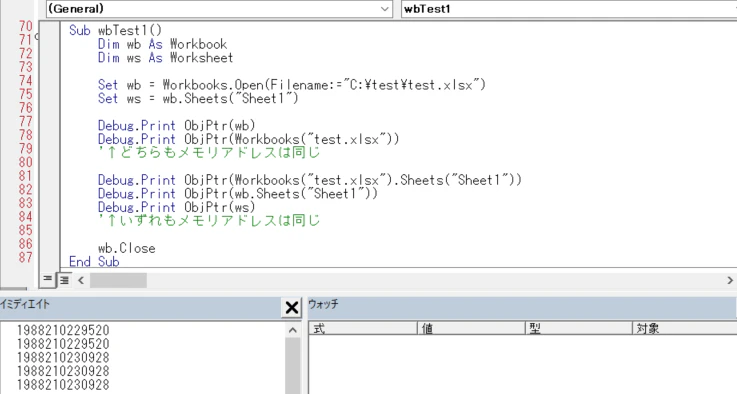Screen dimensions: 737x394
Task: Click line number 70 in margin
Action: point(26,26)
